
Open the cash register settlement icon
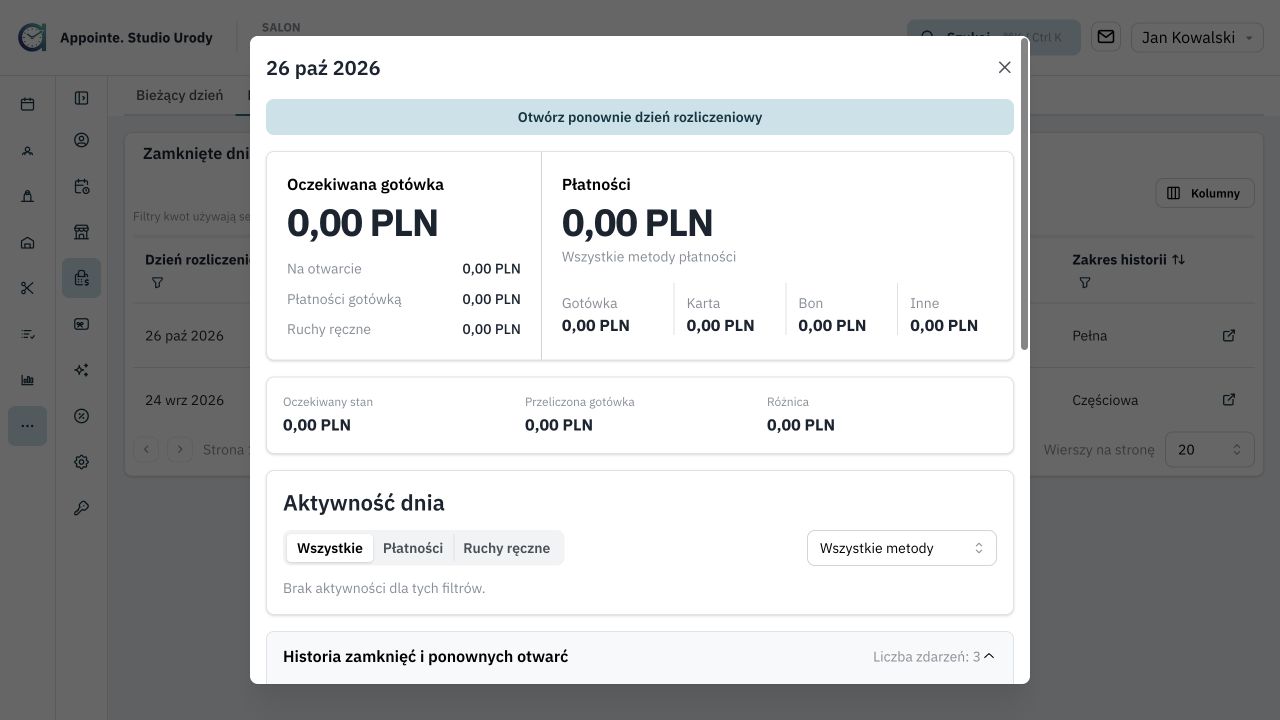pos(82,278)
